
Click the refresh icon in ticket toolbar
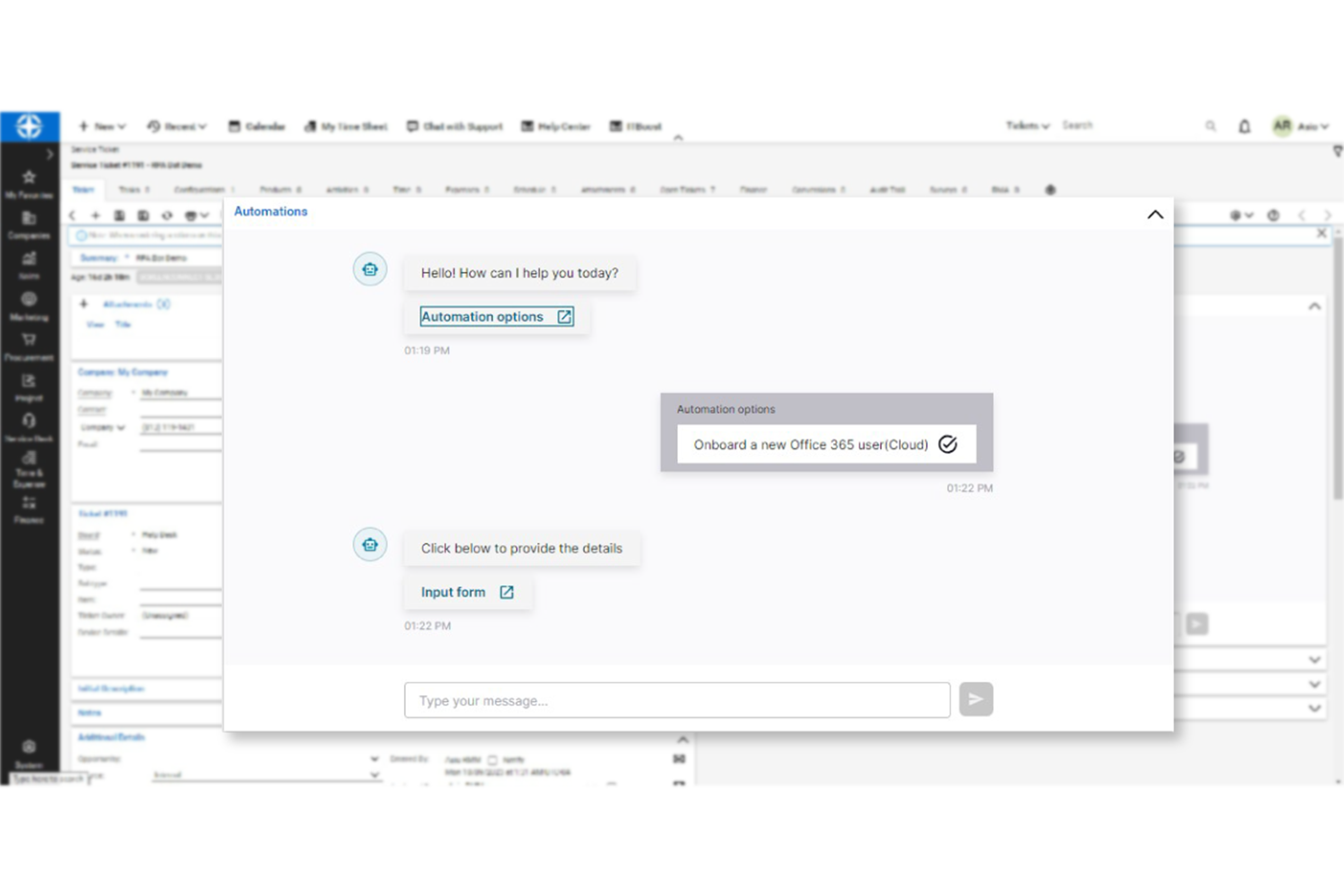point(167,216)
